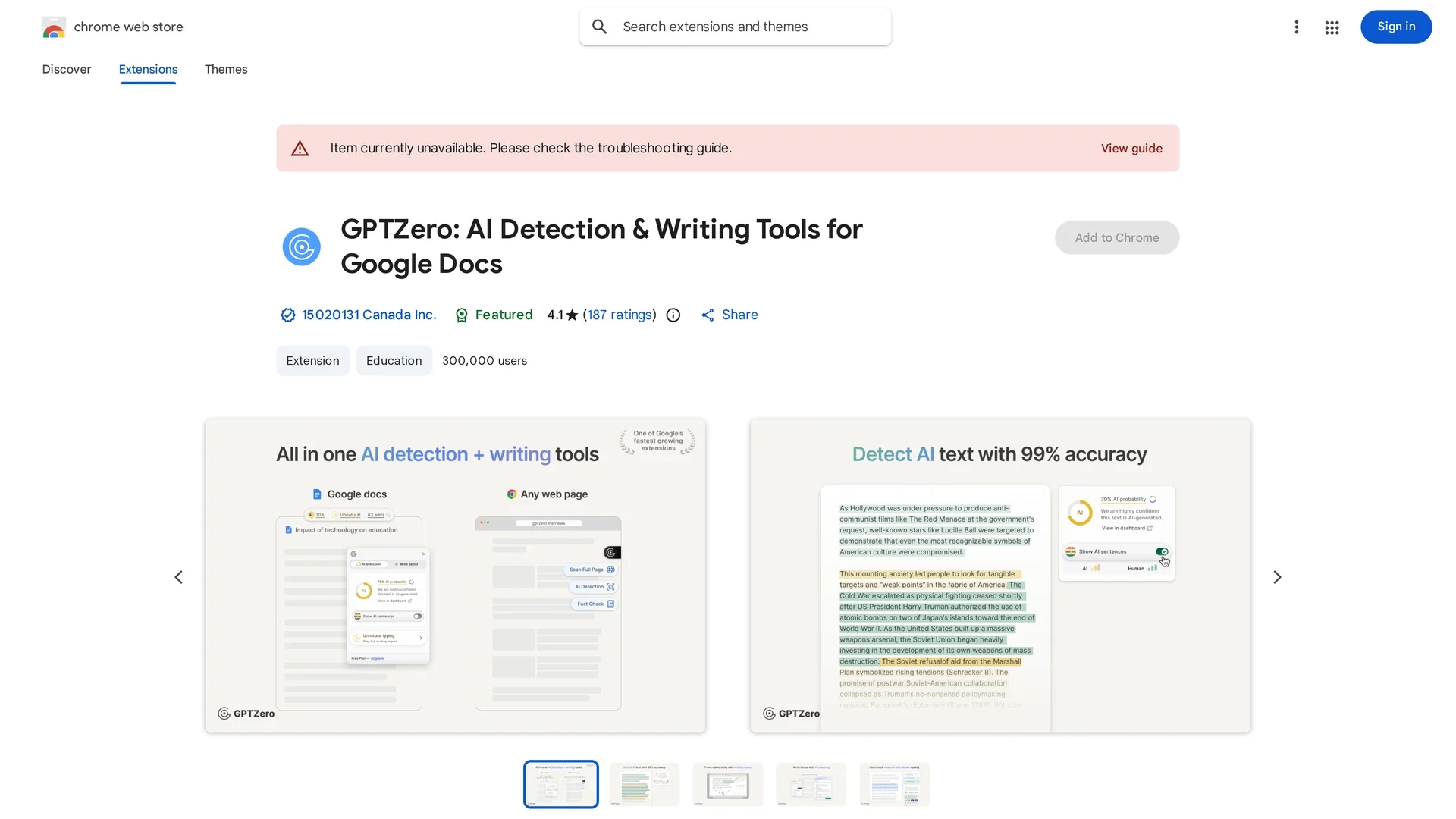This screenshot has width=1456, height=819.
Task: Open the Google apps grid
Action: point(1332,28)
